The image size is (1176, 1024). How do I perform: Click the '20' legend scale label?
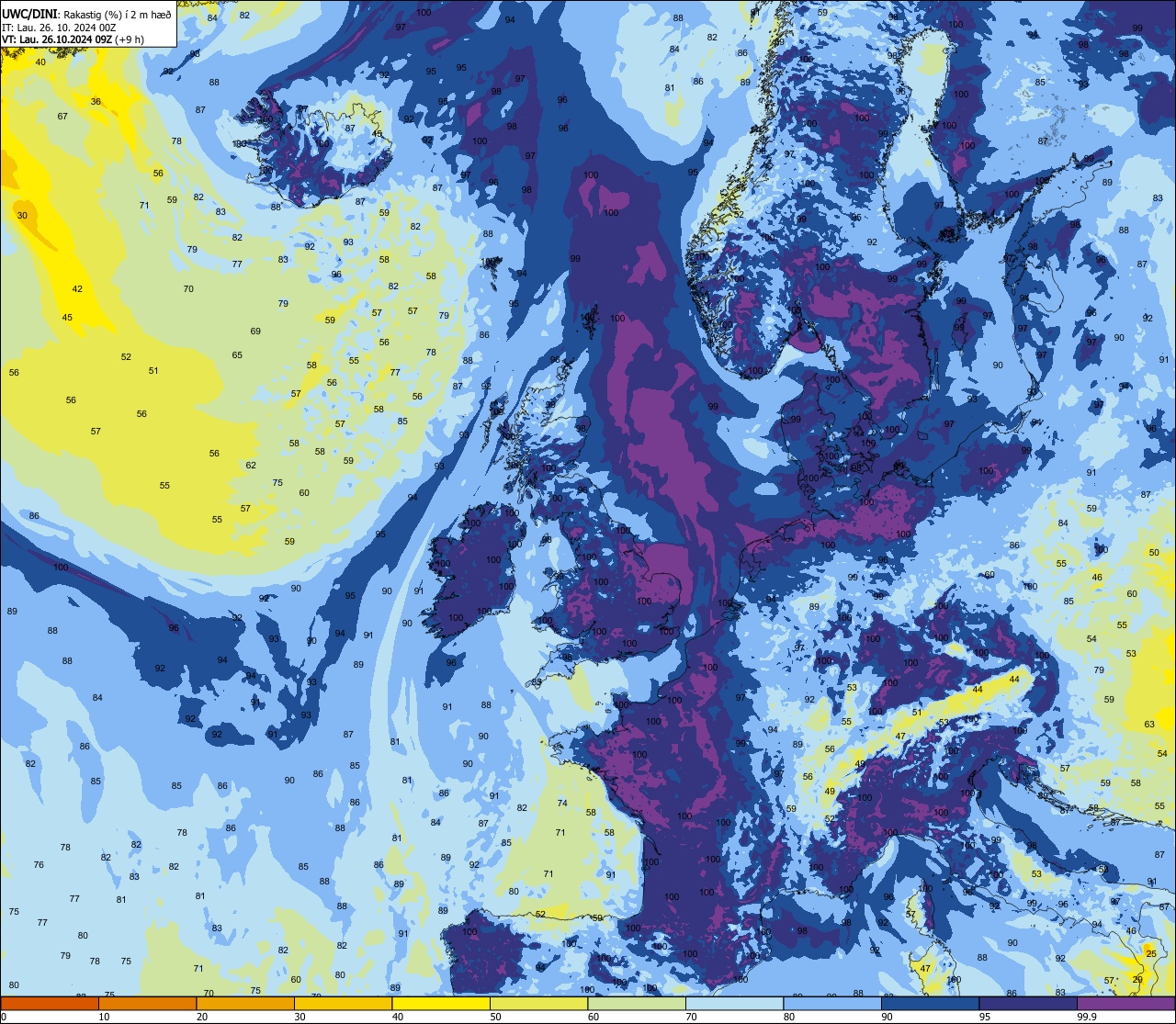click(202, 1017)
